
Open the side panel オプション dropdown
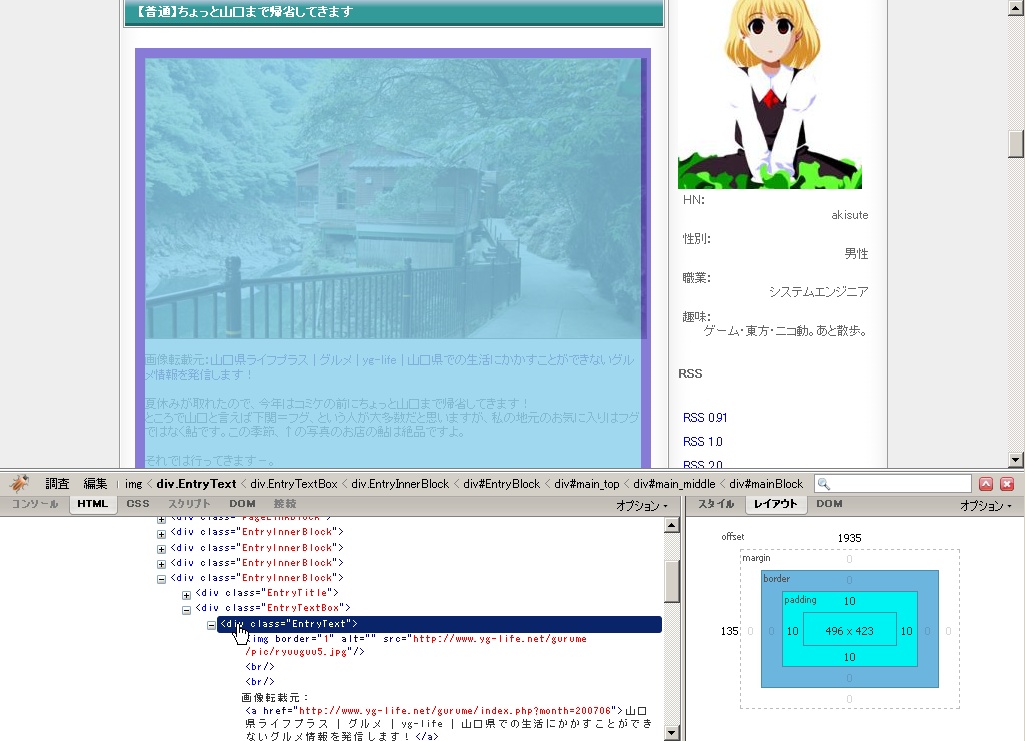pos(986,505)
